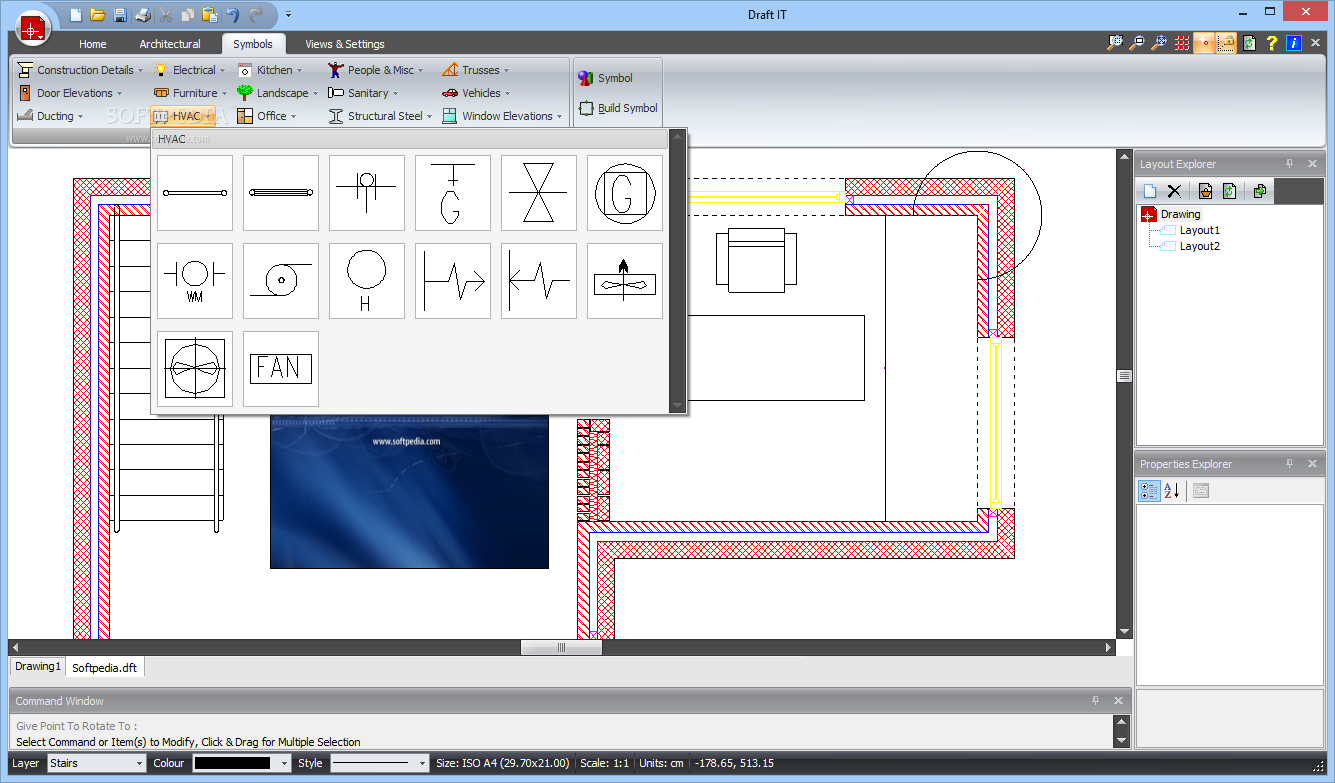
Task: Add new layout in Layout Explorer
Action: (x=1150, y=191)
